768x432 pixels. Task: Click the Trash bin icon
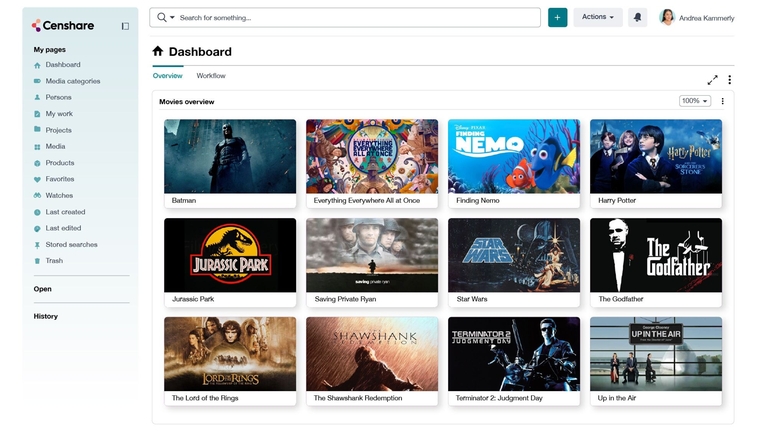coord(37,261)
